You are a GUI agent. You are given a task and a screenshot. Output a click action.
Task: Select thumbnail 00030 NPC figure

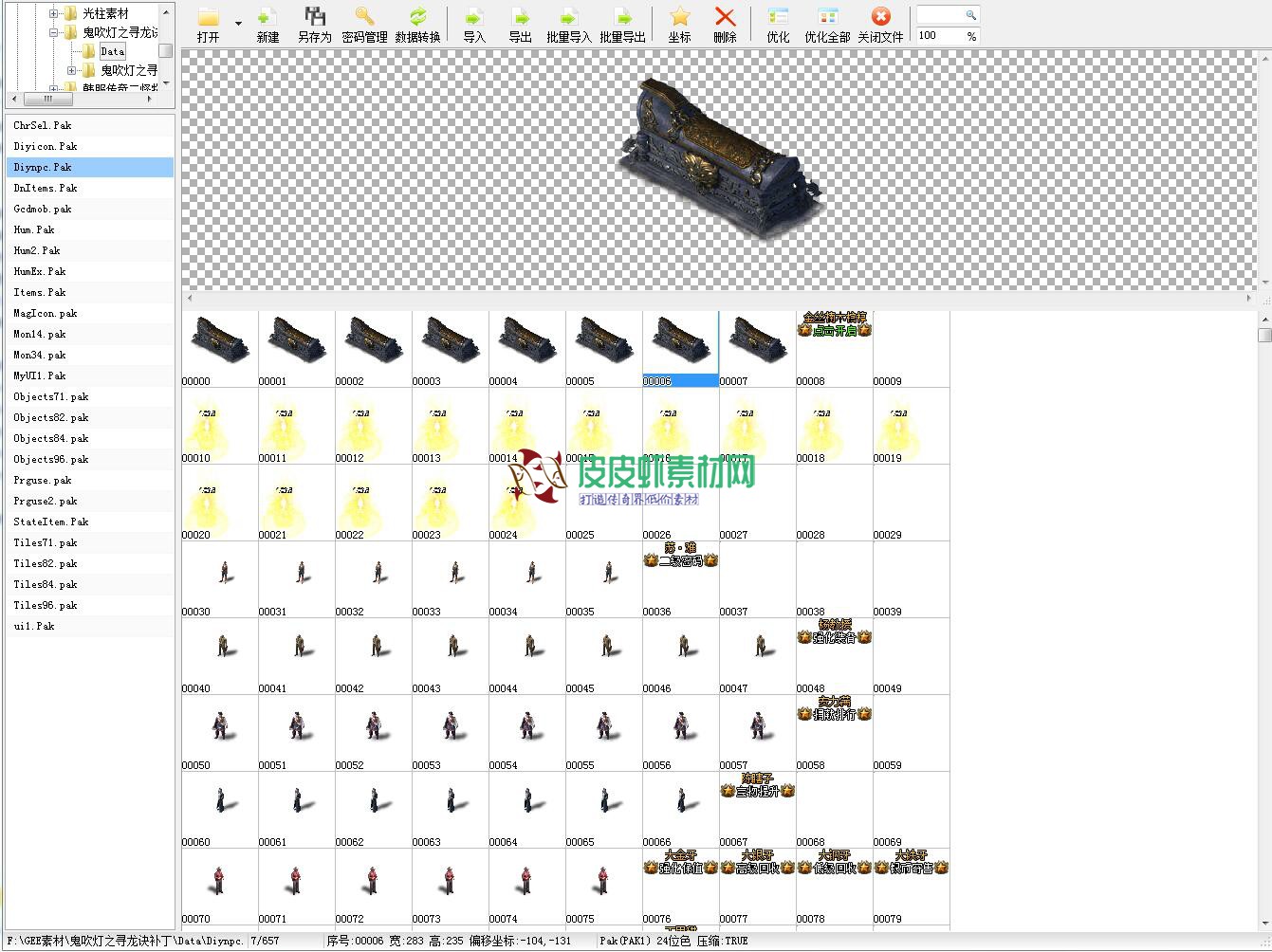[x=220, y=579]
